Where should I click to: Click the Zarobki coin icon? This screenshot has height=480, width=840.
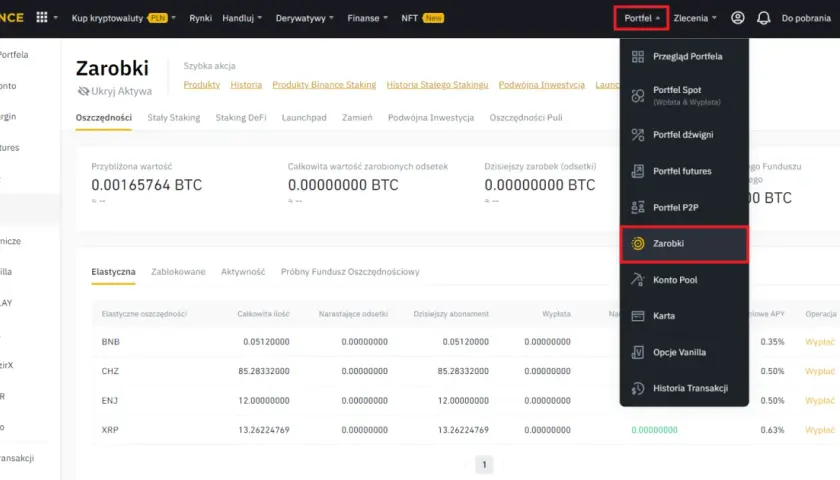(638, 243)
